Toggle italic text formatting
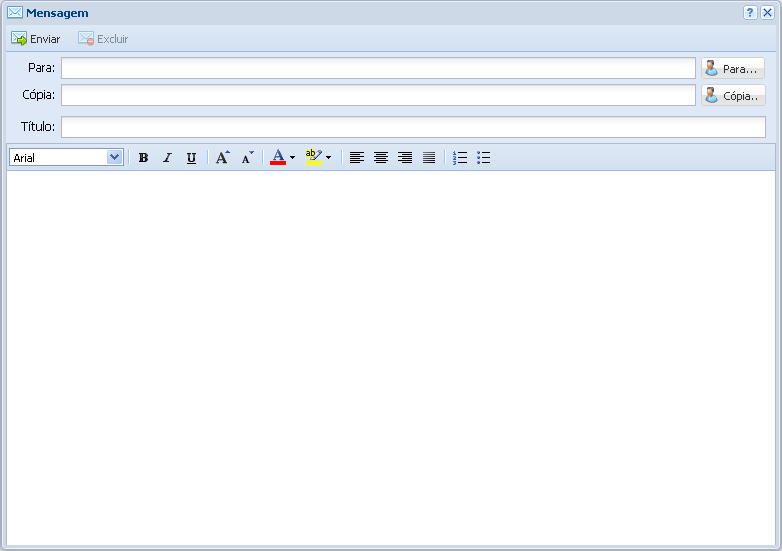Viewport: 782px width, 551px height. 167,158
